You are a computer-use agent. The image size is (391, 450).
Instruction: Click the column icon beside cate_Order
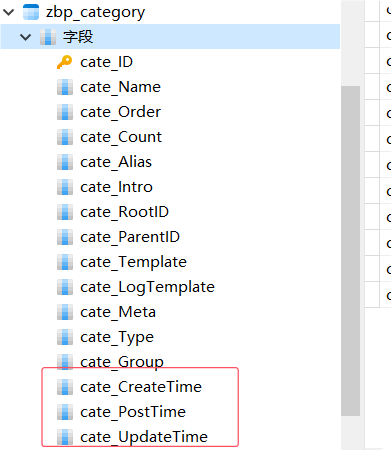point(65,112)
